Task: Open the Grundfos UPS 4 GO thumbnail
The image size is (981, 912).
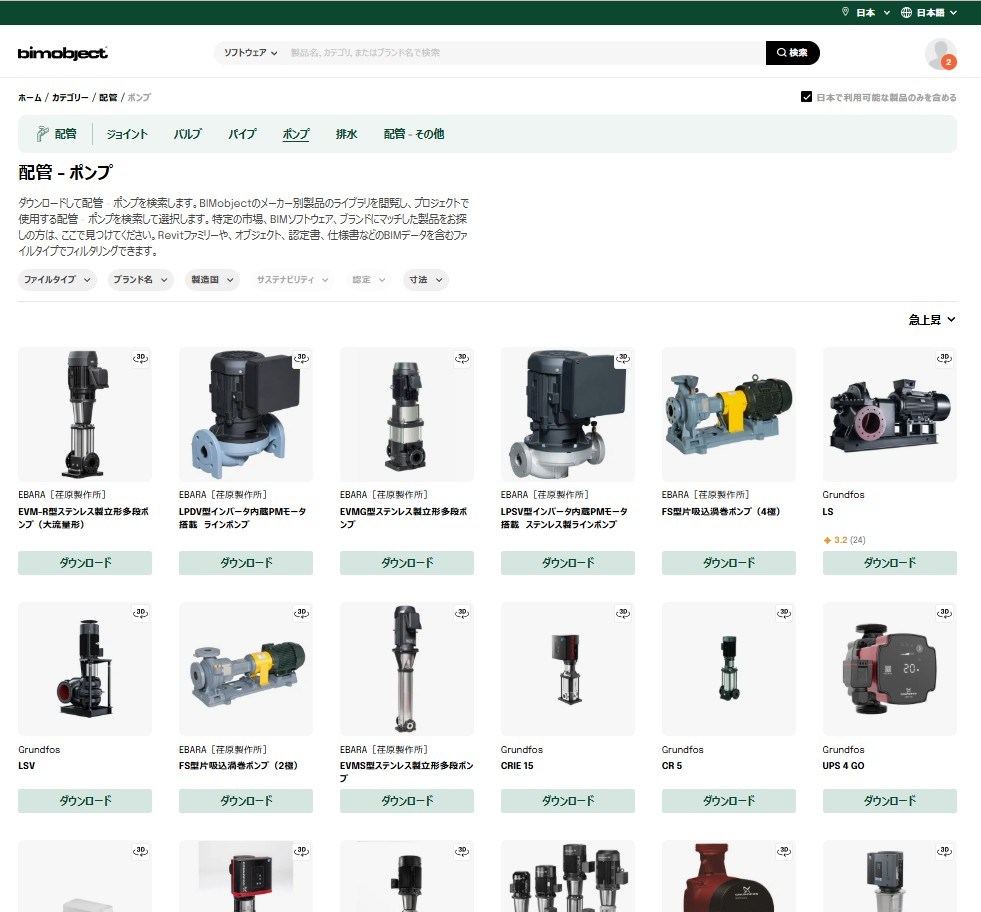Action: click(x=889, y=668)
